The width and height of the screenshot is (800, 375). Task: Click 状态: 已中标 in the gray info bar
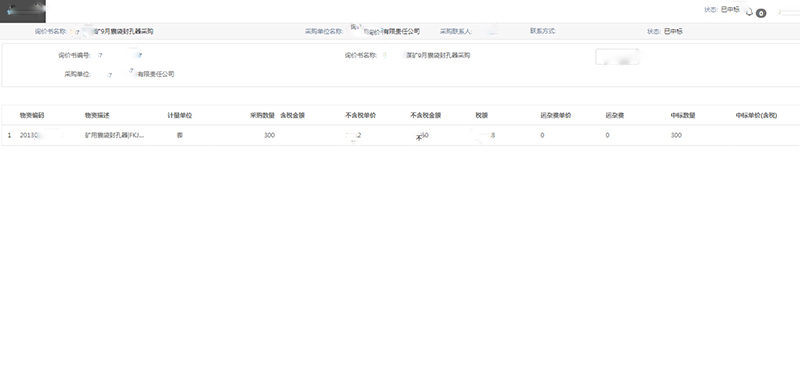point(665,31)
